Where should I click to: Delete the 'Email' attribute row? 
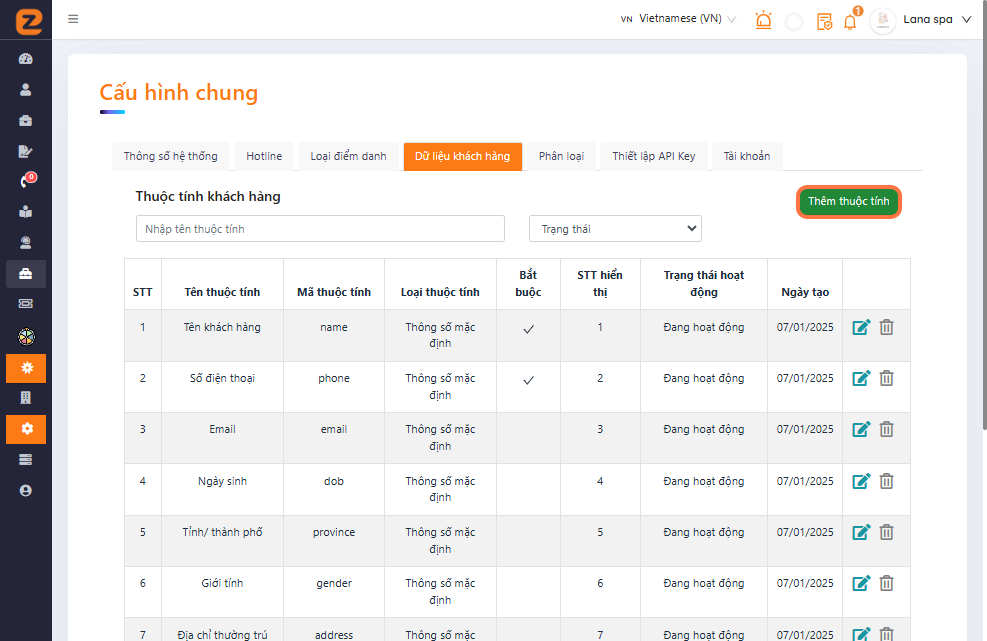(886, 429)
